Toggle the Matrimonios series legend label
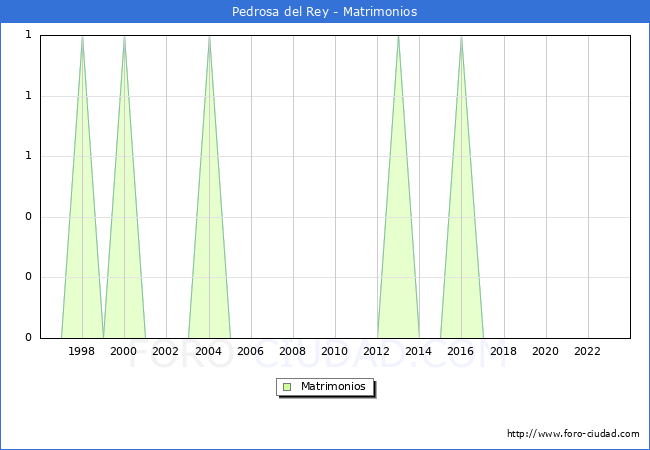 [x=334, y=387]
